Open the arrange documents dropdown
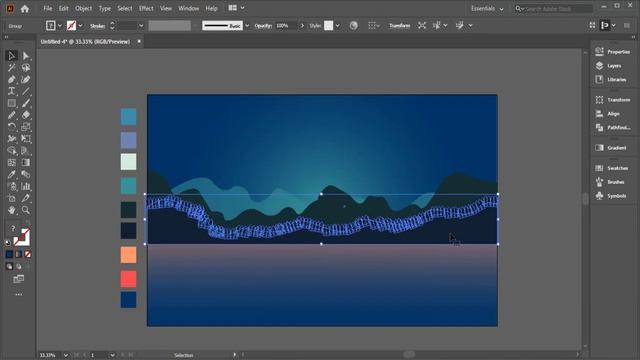The image size is (640, 360). point(236,8)
